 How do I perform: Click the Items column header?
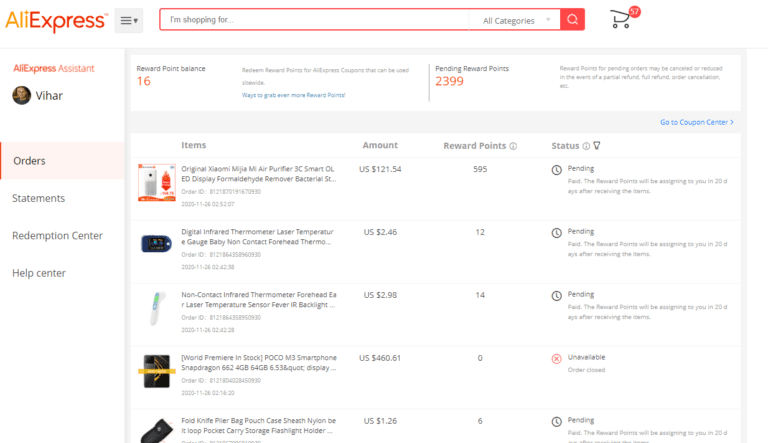193,145
